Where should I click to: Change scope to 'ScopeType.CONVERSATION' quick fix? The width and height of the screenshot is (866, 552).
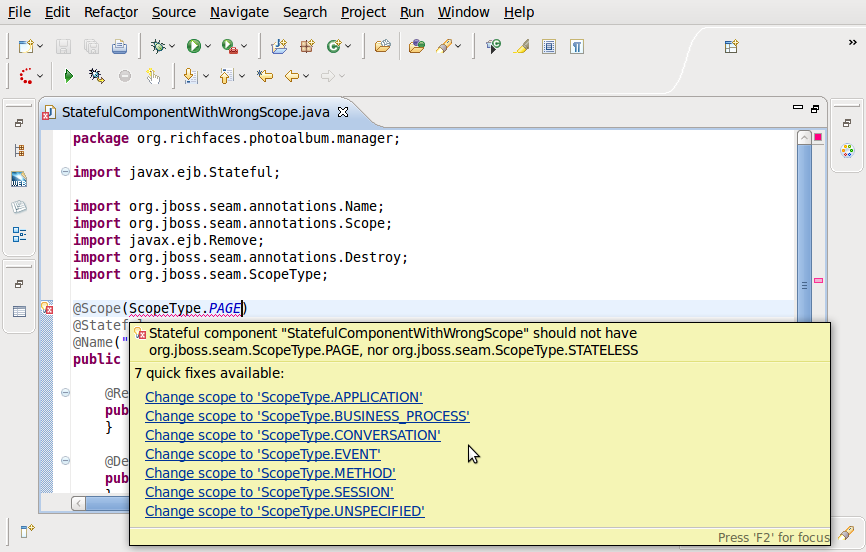292,435
